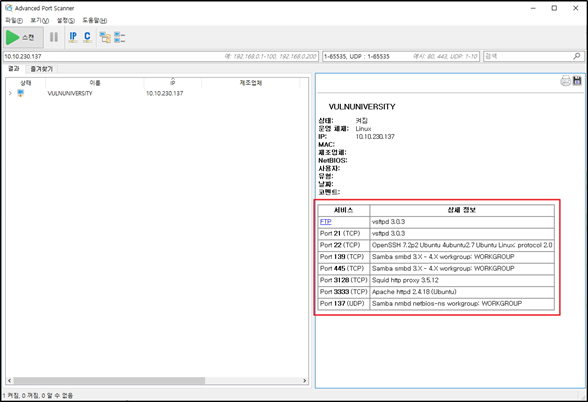Screen dimensions: 588x402
Task: Open the 도움말 (Help) menu
Action: pos(95,20)
